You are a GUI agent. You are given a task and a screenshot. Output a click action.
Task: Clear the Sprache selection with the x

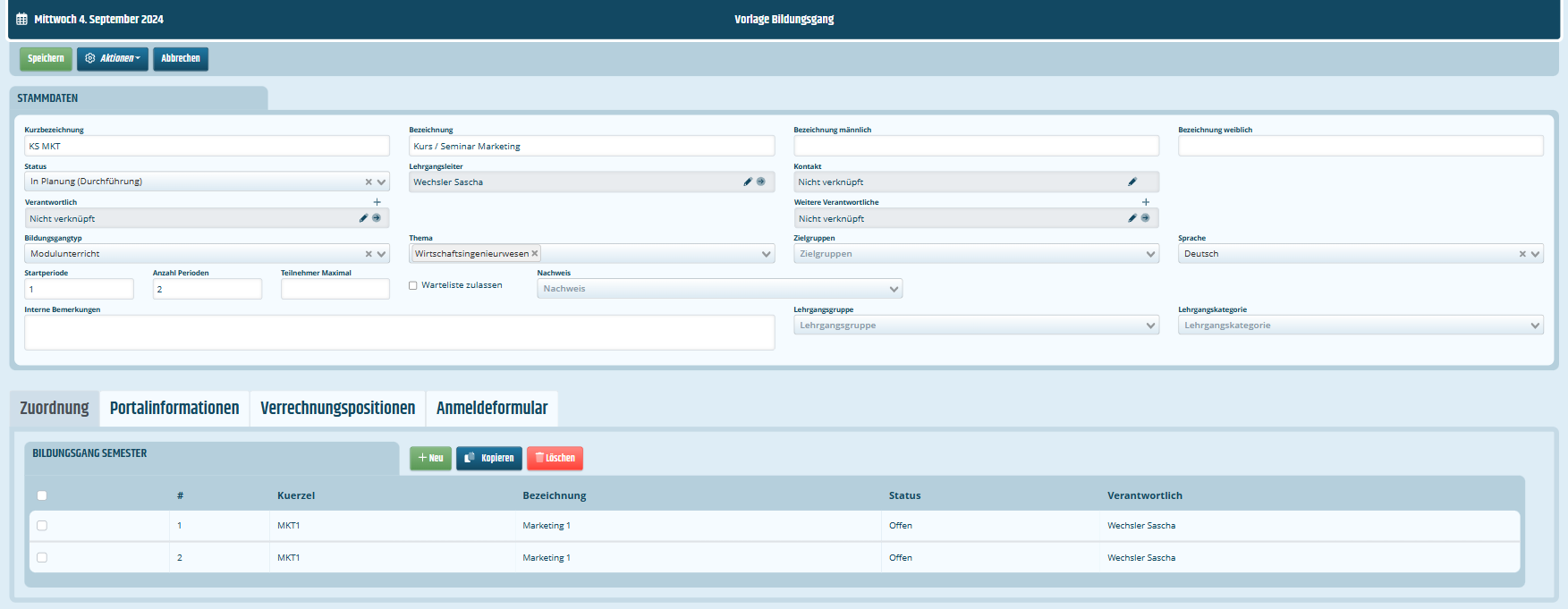1522,254
